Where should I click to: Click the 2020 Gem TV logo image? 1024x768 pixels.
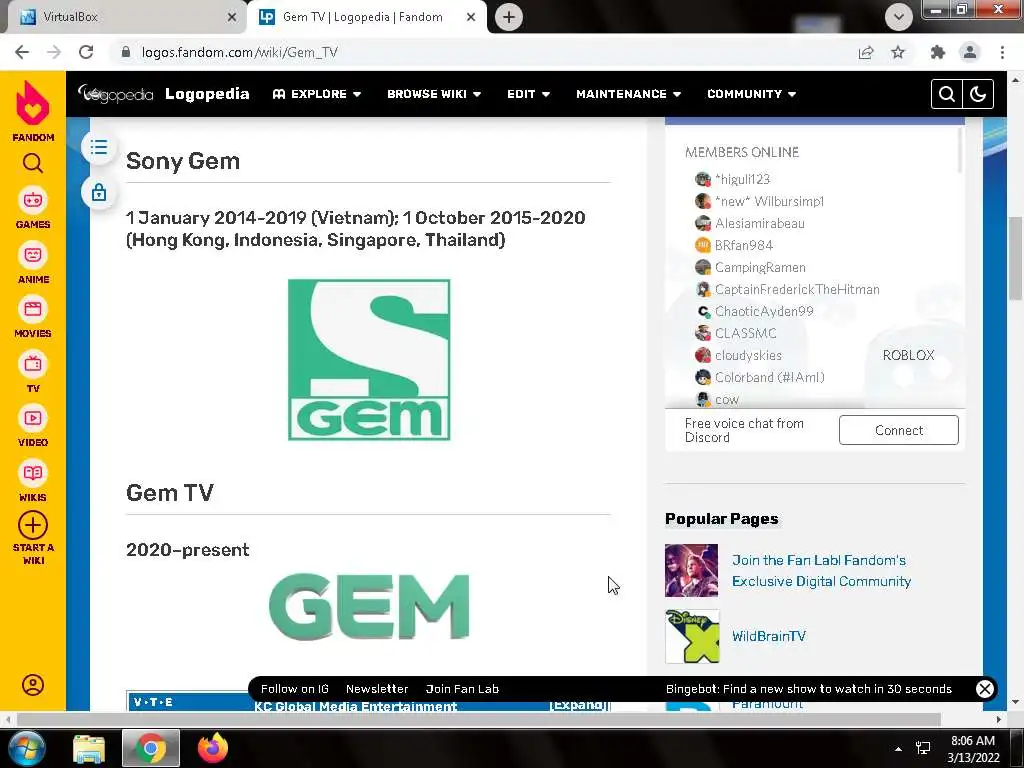click(x=369, y=607)
